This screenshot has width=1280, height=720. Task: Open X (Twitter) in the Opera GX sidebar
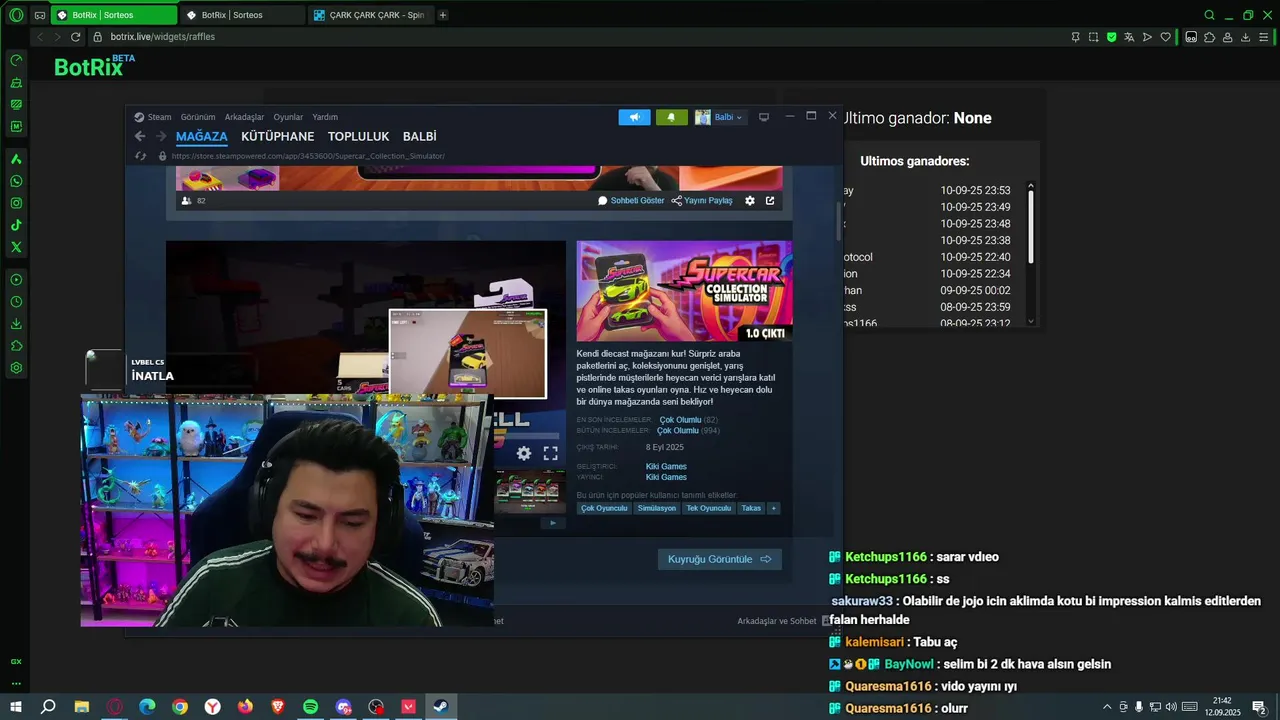(x=16, y=247)
